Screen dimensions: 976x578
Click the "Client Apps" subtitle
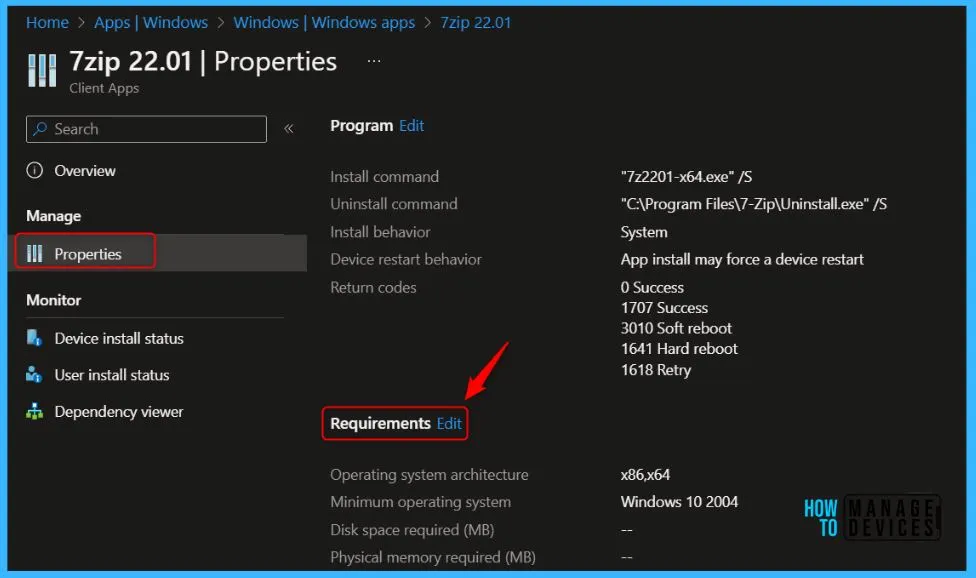(x=104, y=88)
